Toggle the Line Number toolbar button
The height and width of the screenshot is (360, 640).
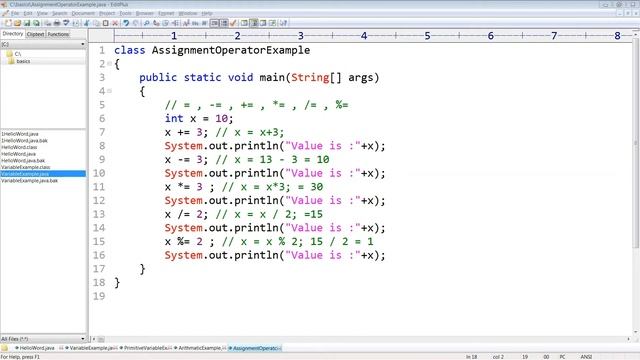point(224,23)
